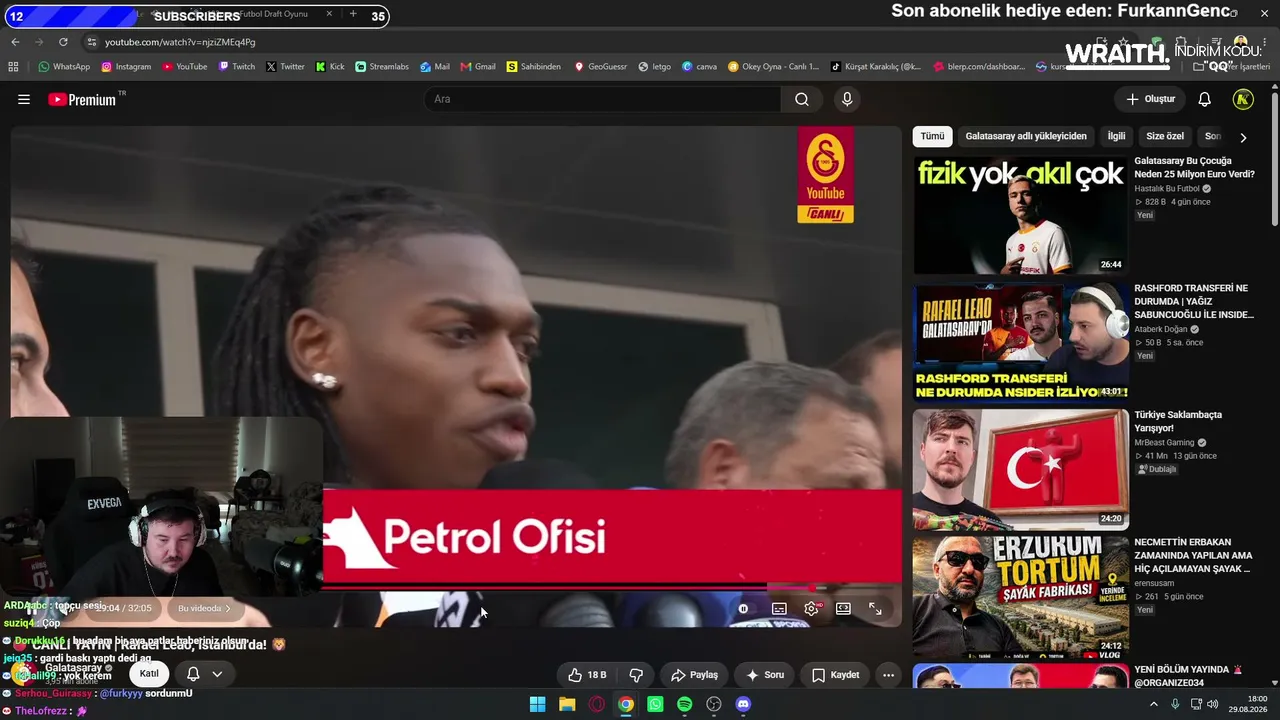Open the Oluştur create button
Viewport: 1280px width, 720px height.
point(1150,99)
